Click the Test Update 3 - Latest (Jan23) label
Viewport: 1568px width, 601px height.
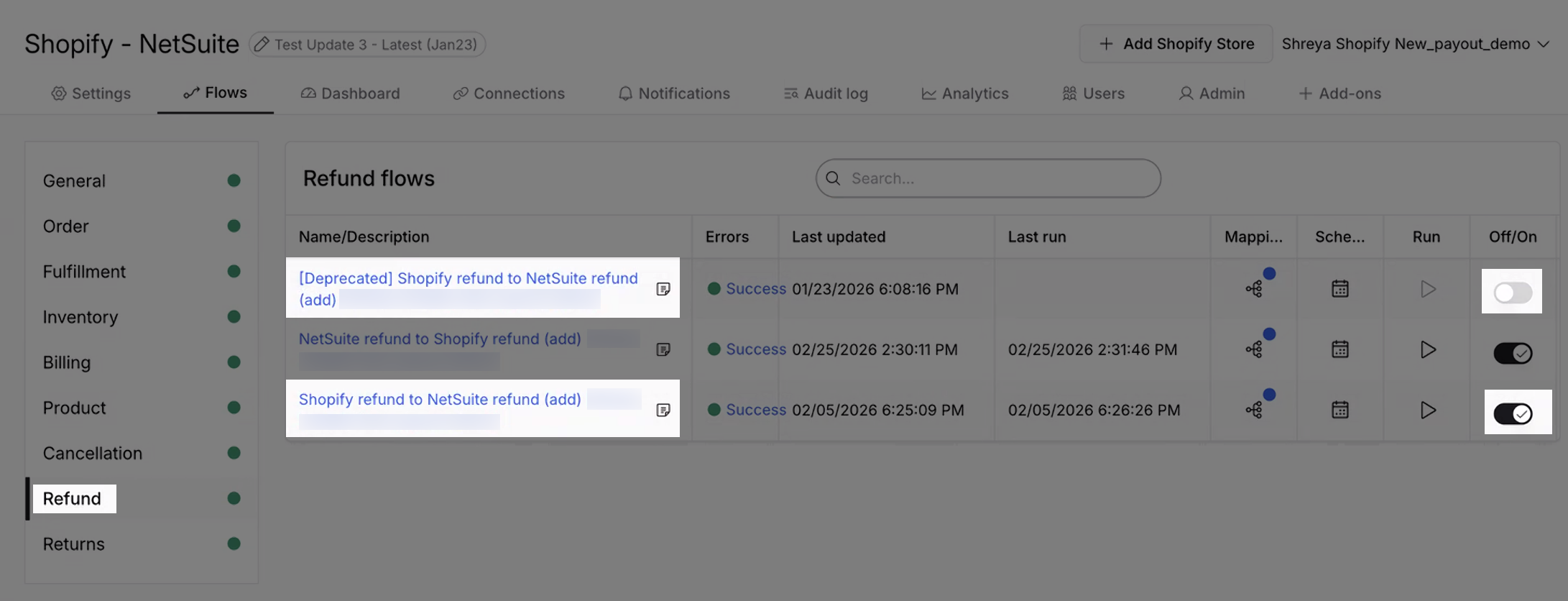(x=376, y=45)
